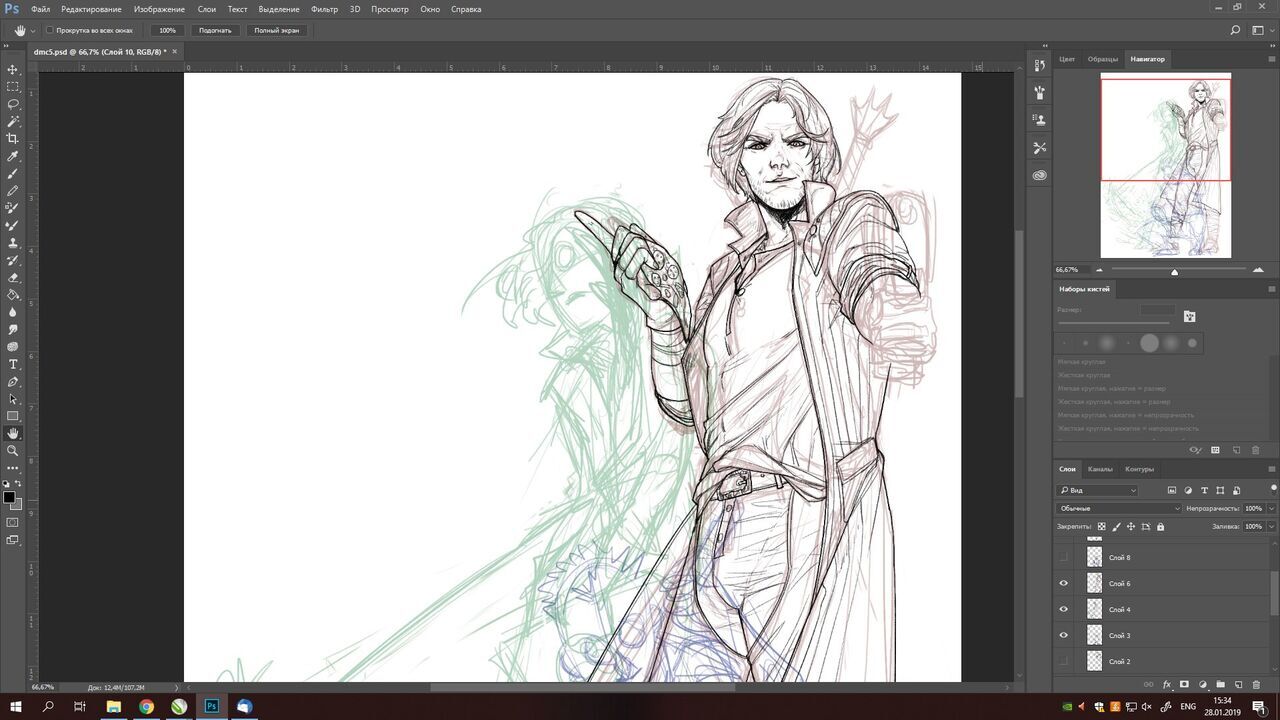Open the blend mode 'Обычные' dropdown
1280x720 pixels.
[1119, 508]
